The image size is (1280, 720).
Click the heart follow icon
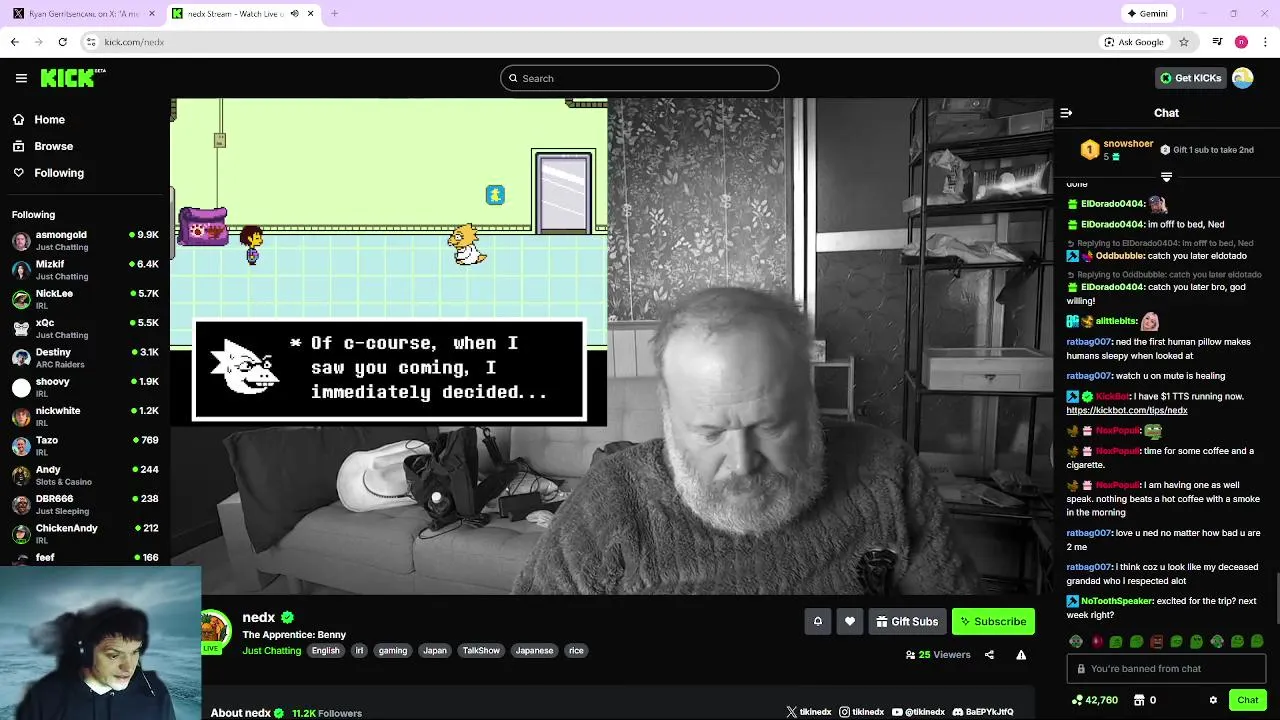click(849, 621)
